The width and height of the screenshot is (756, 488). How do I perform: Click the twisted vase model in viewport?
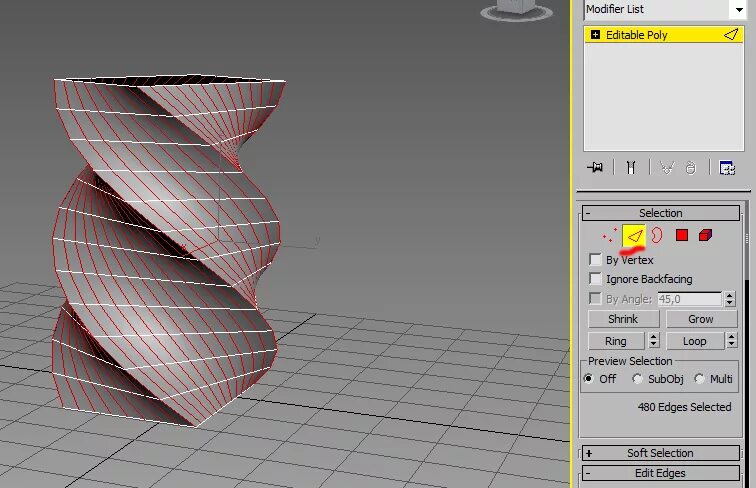pos(166,251)
